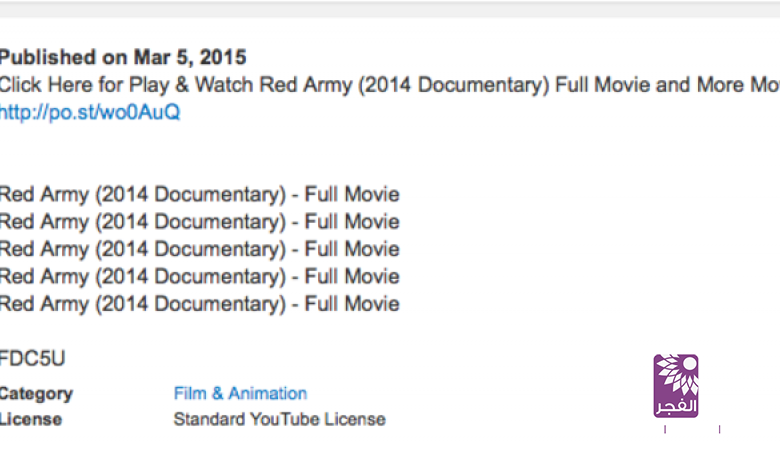Select the fifth Red Army Full Movie line
780x451 pixels.
199,304
